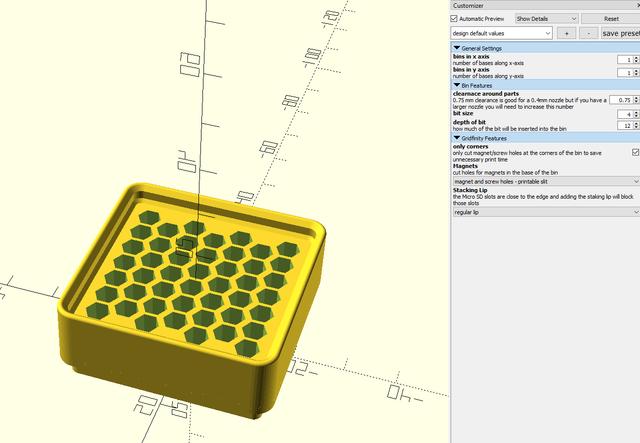This screenshot has height=443, width=640.
Task: Click the clearance around parts value field
Action: [621, 100]
